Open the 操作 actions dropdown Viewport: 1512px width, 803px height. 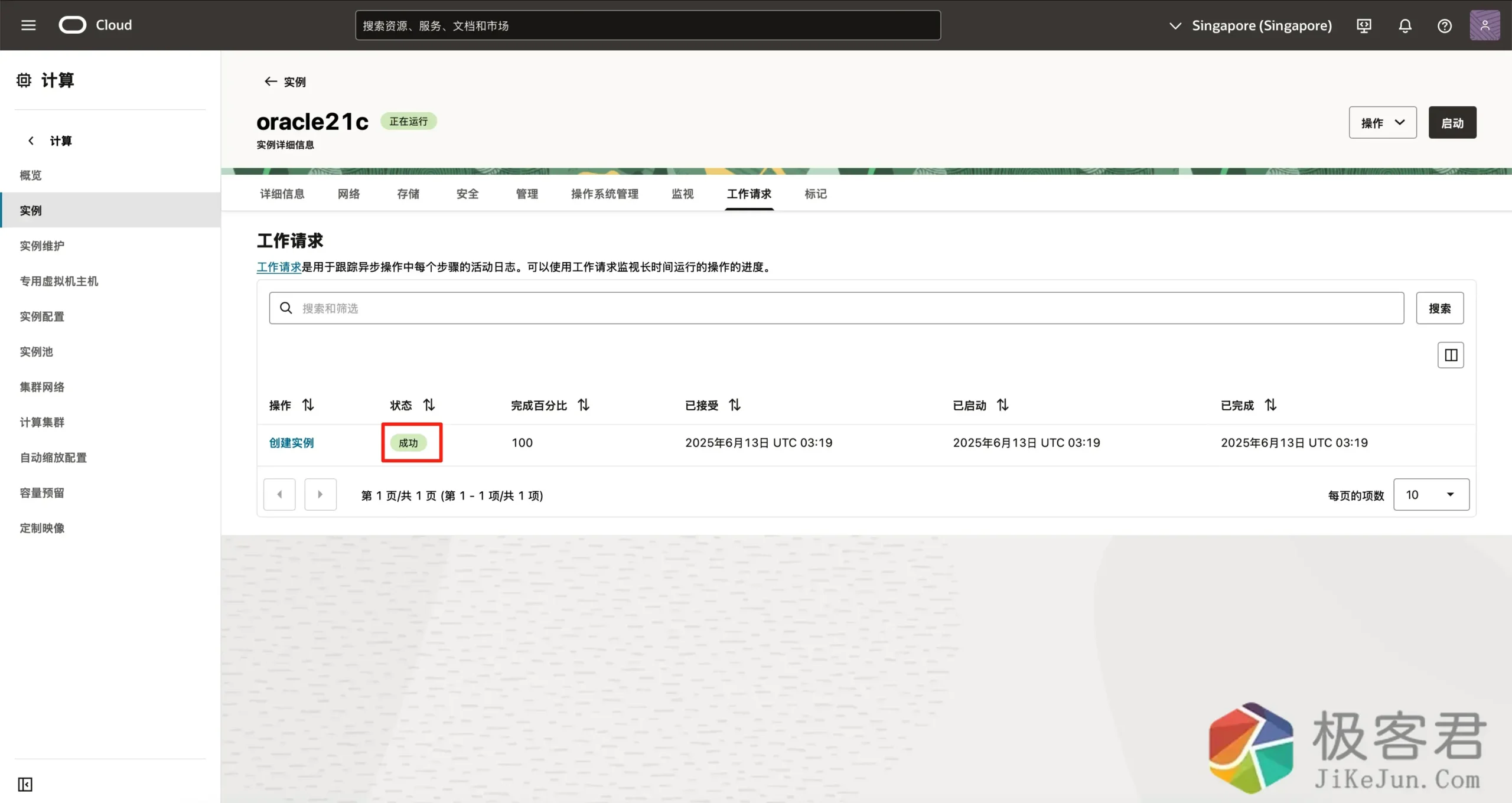(x=1383, y=122)
